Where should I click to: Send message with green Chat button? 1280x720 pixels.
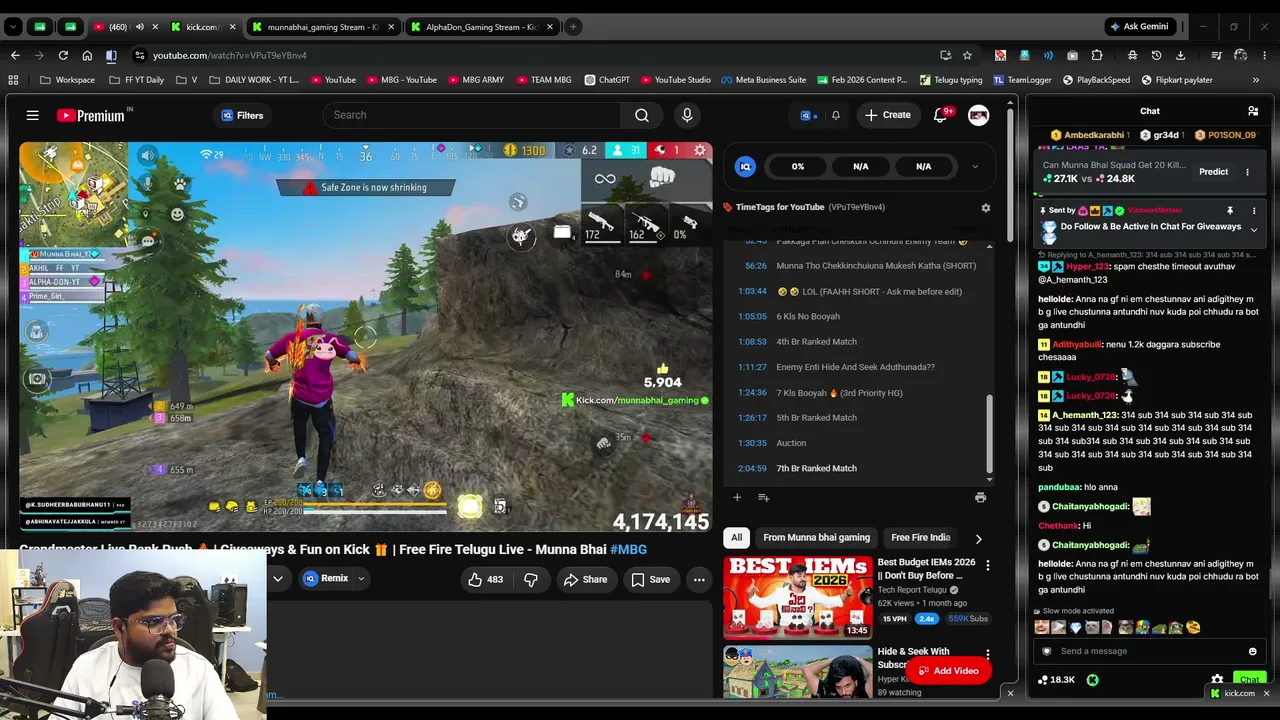(1249, 680)
